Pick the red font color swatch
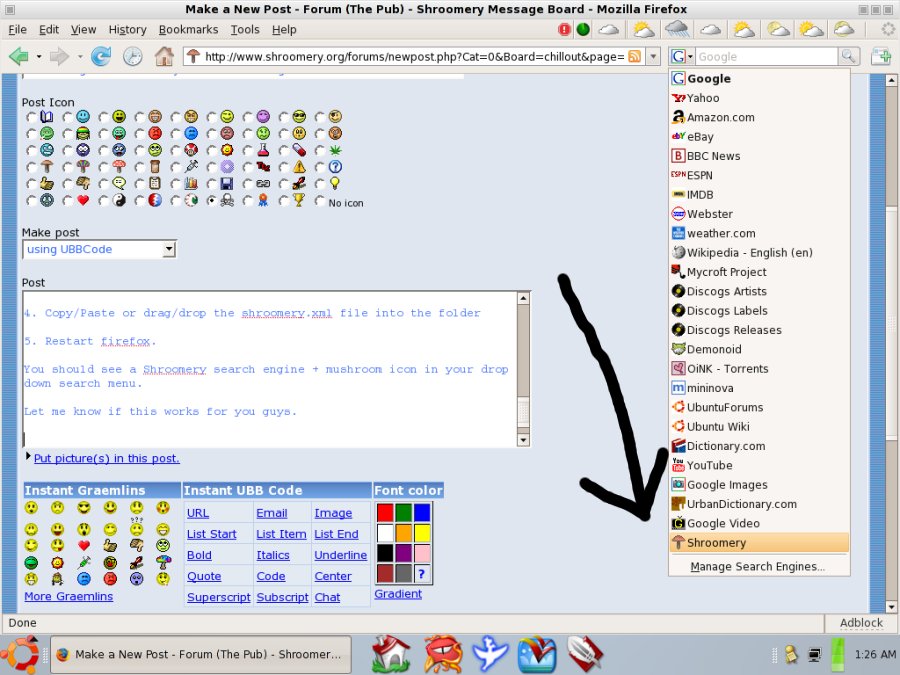The image size is (900, 675). coord(385,513)
